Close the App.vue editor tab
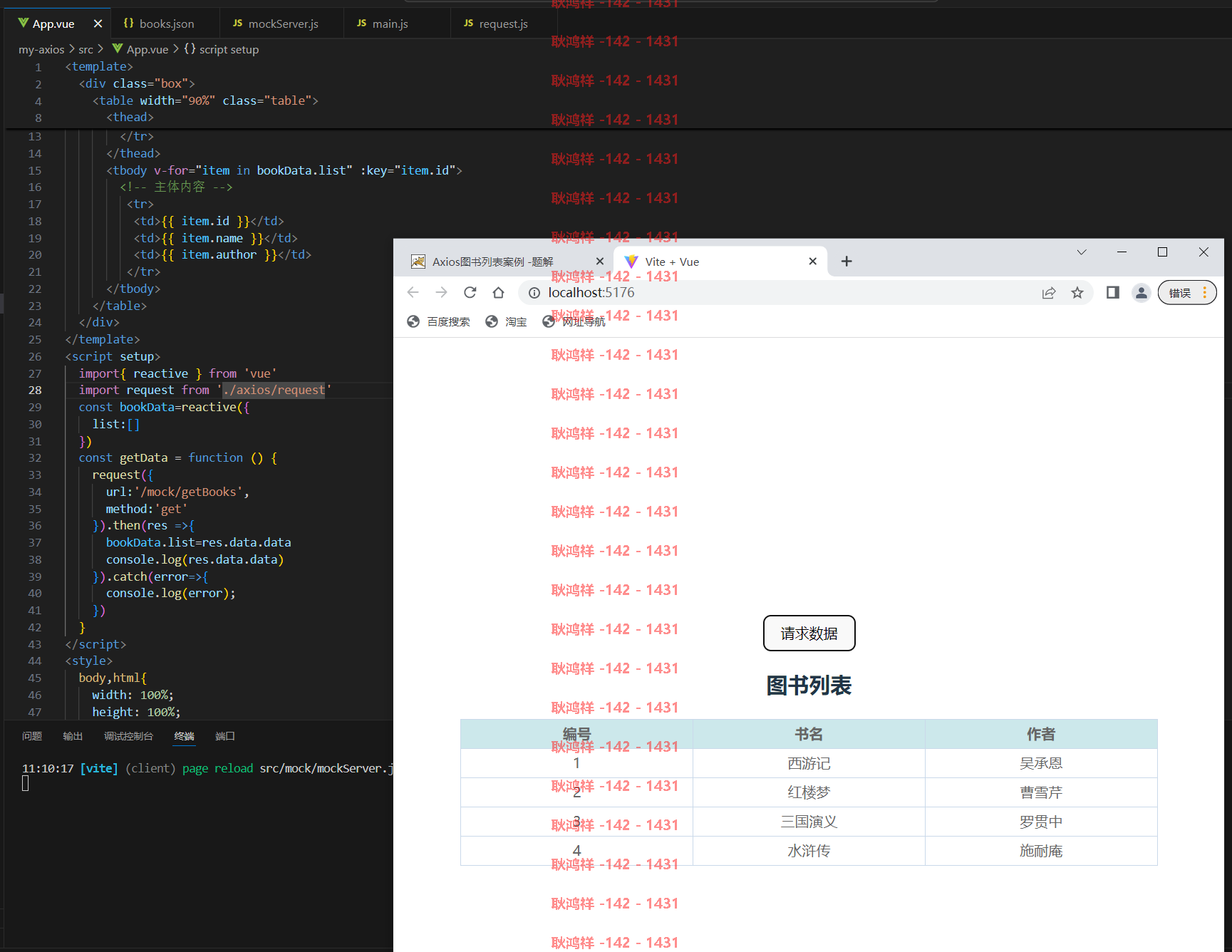1232x952 pixels. pyautogui.click(x=98, y=24)
